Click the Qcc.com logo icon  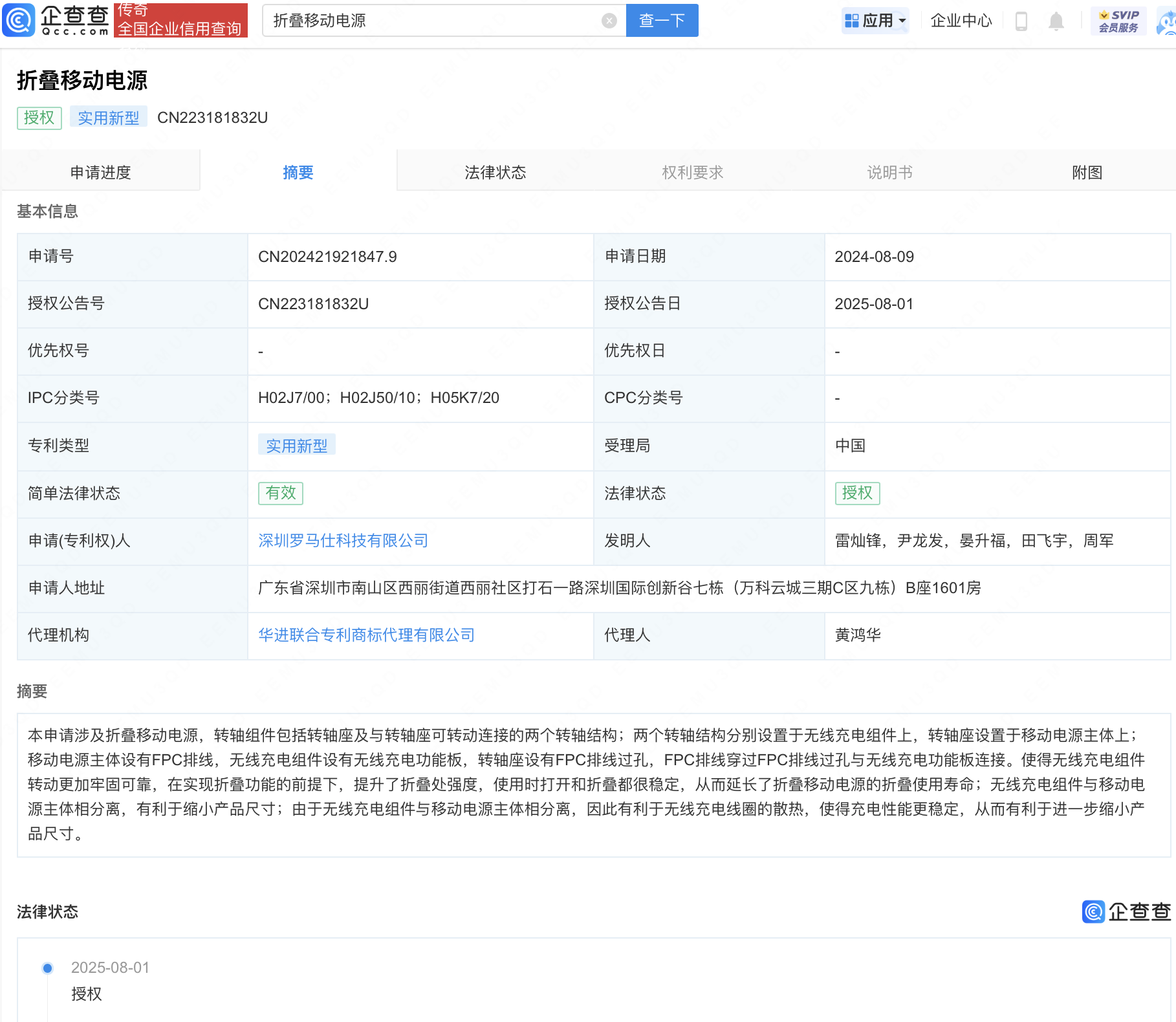pyautogui.click(x=19, y=20)
